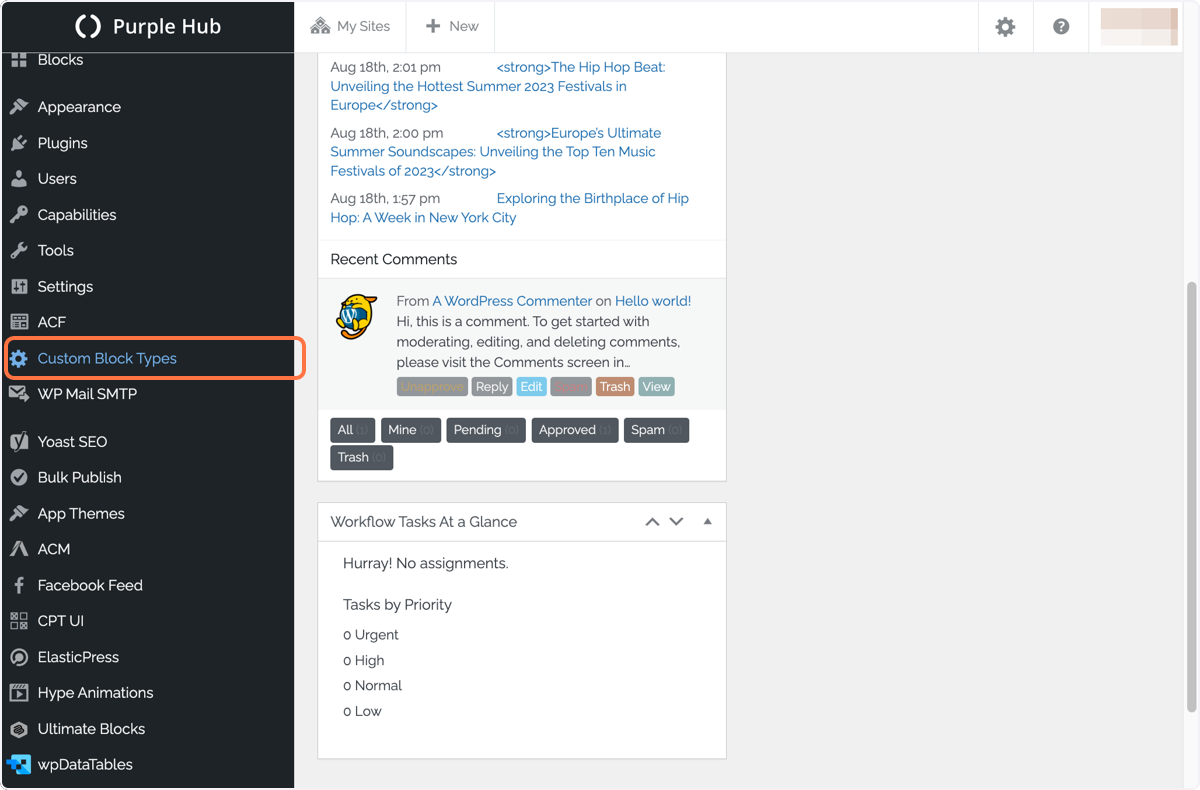The height and width of the screenshot is (790, 1200).
Task: Open the Appearance menu item
Action: [147, 107]
